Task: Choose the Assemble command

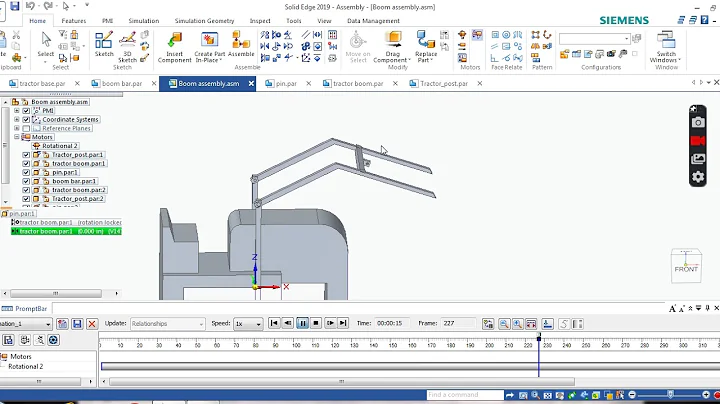Action: [241, 44]
